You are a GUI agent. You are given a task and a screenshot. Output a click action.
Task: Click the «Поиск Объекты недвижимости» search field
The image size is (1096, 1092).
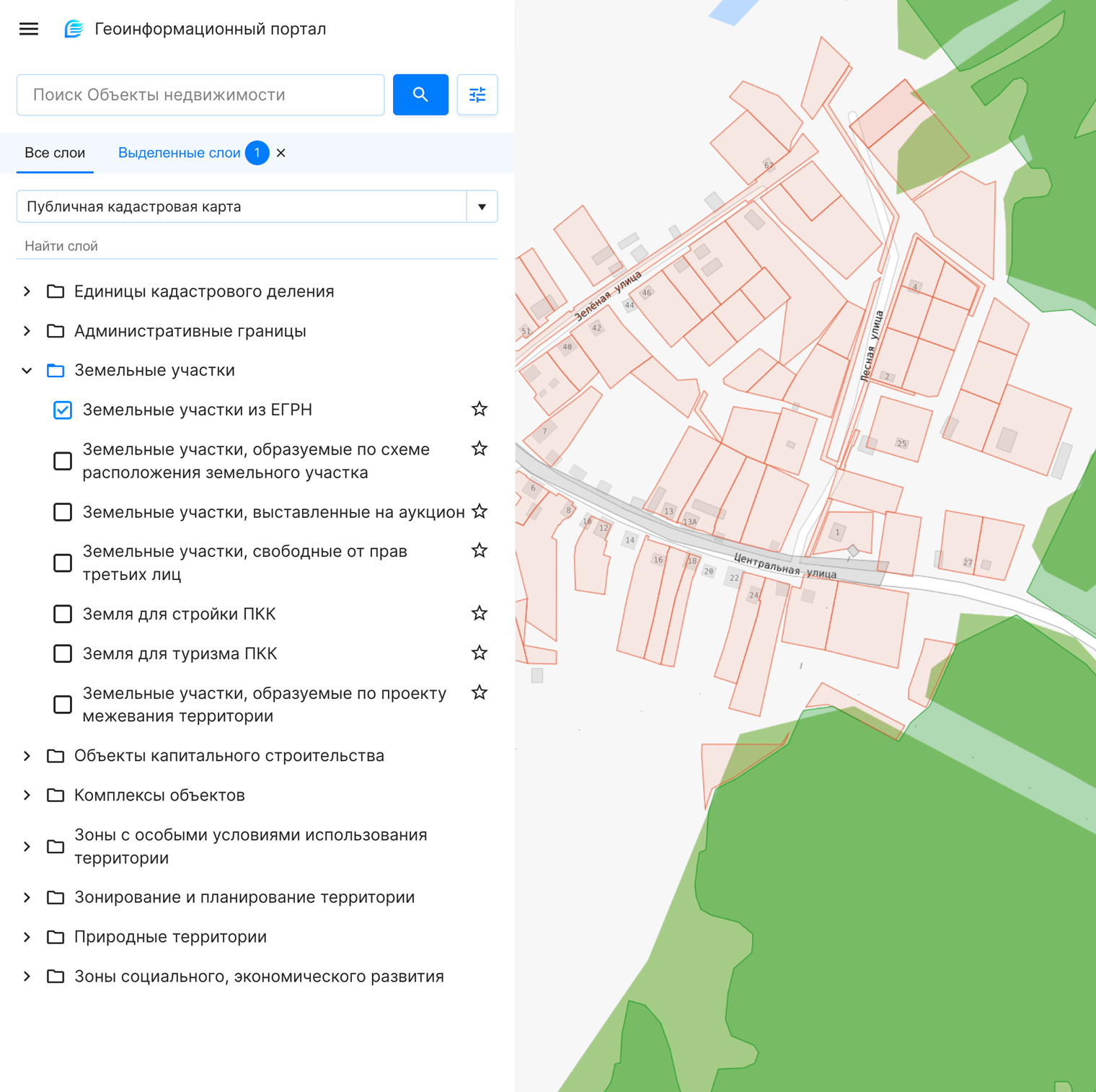200,94
